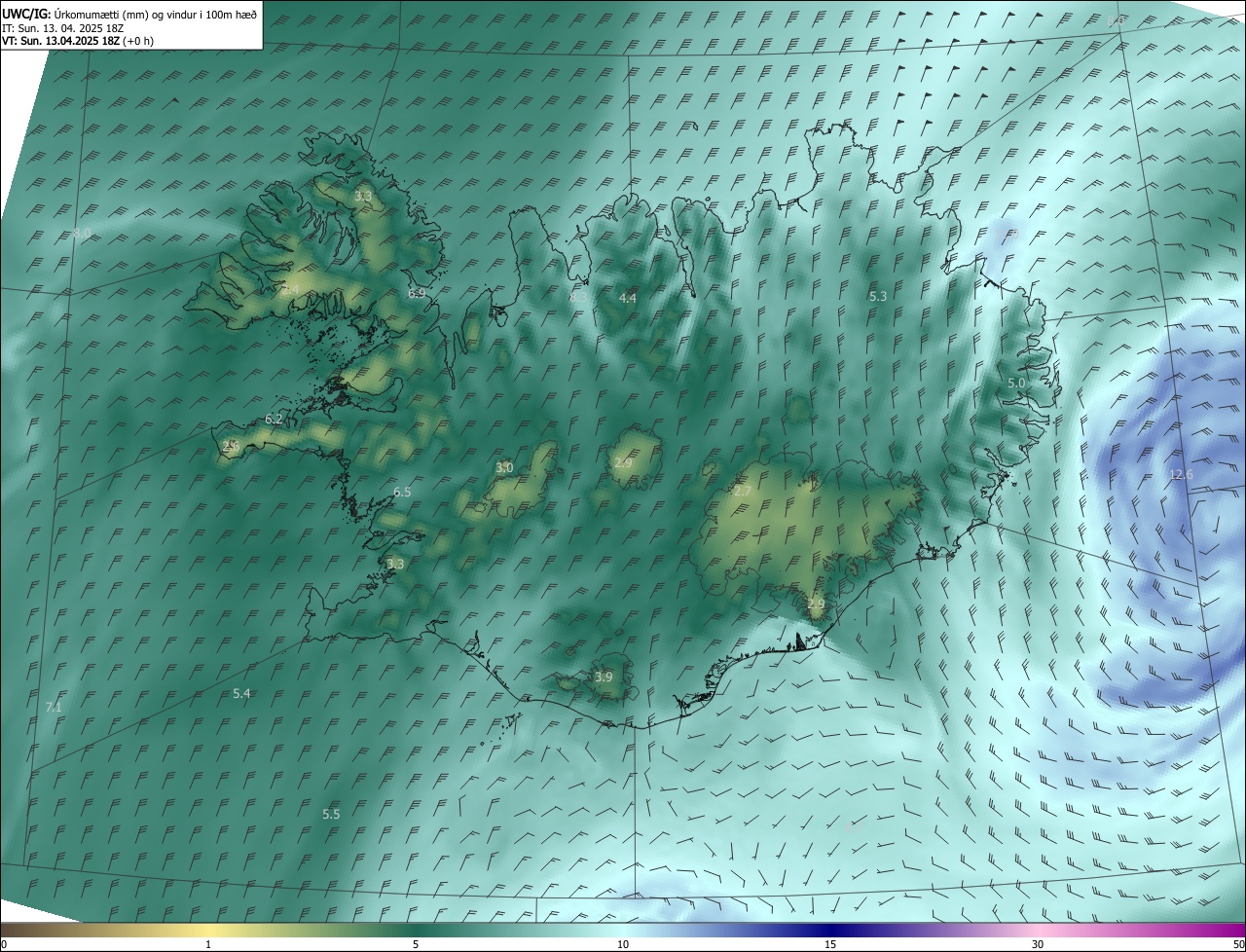This screenshot has width=1246, height=952.
Task: Click the 5.4 value label over the sea
Action: pos(242,693)
